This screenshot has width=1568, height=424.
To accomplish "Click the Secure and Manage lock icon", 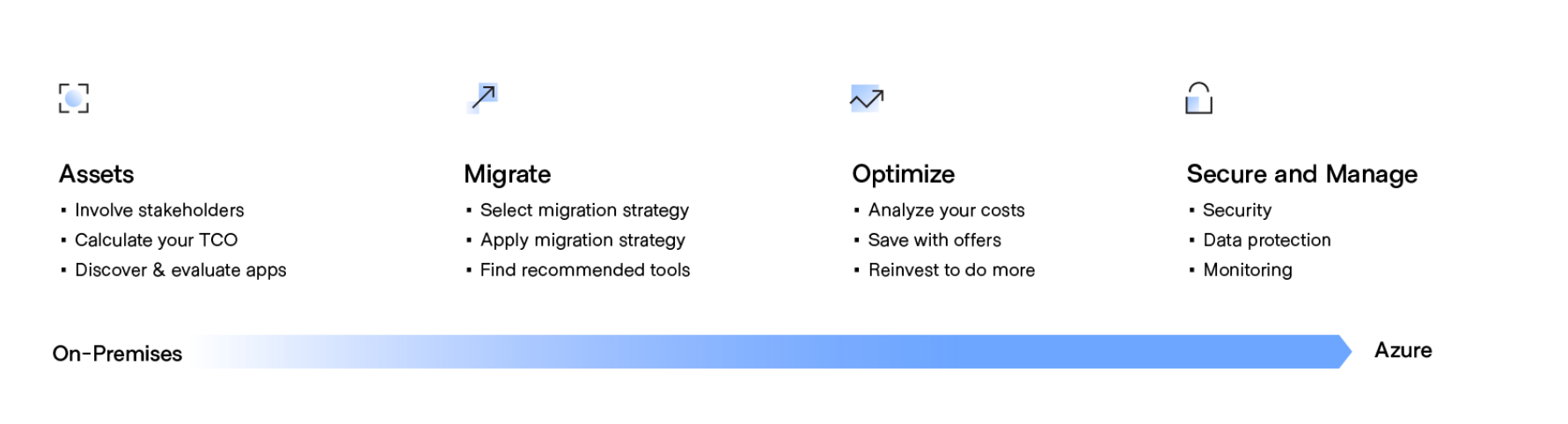I will coord(1198,99).
